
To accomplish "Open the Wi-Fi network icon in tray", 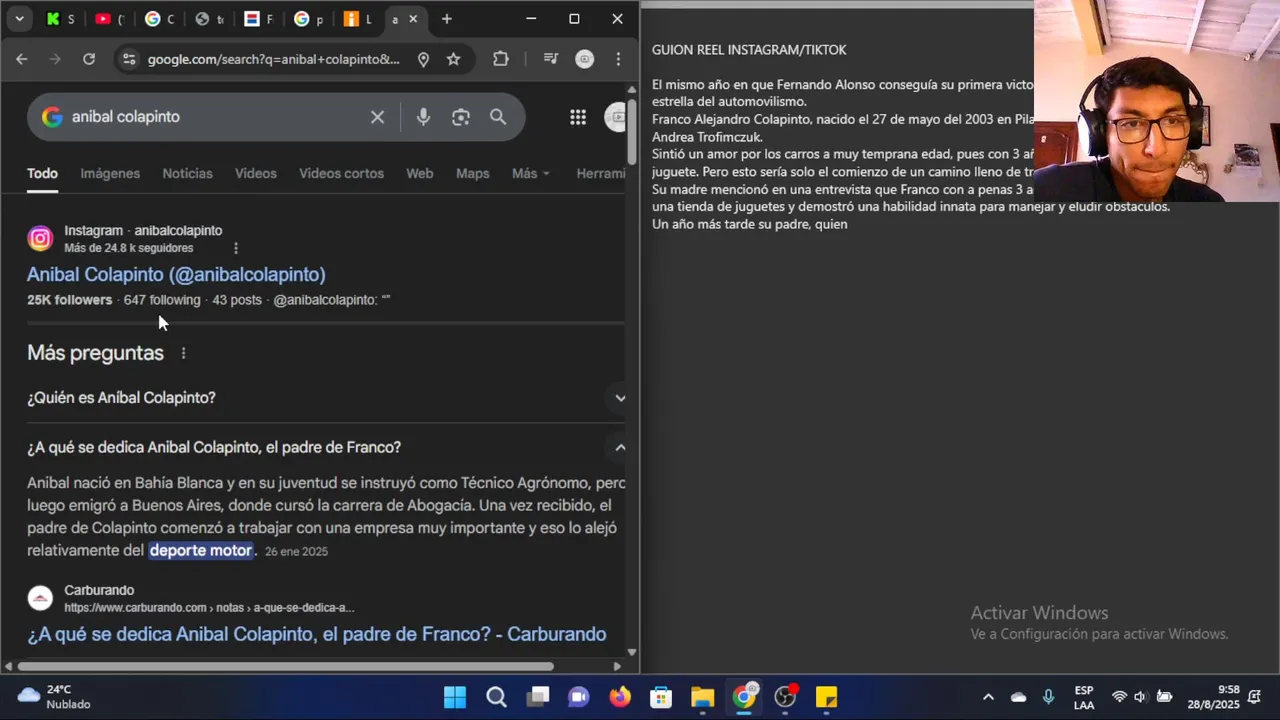I will [x=1119, y=697].
